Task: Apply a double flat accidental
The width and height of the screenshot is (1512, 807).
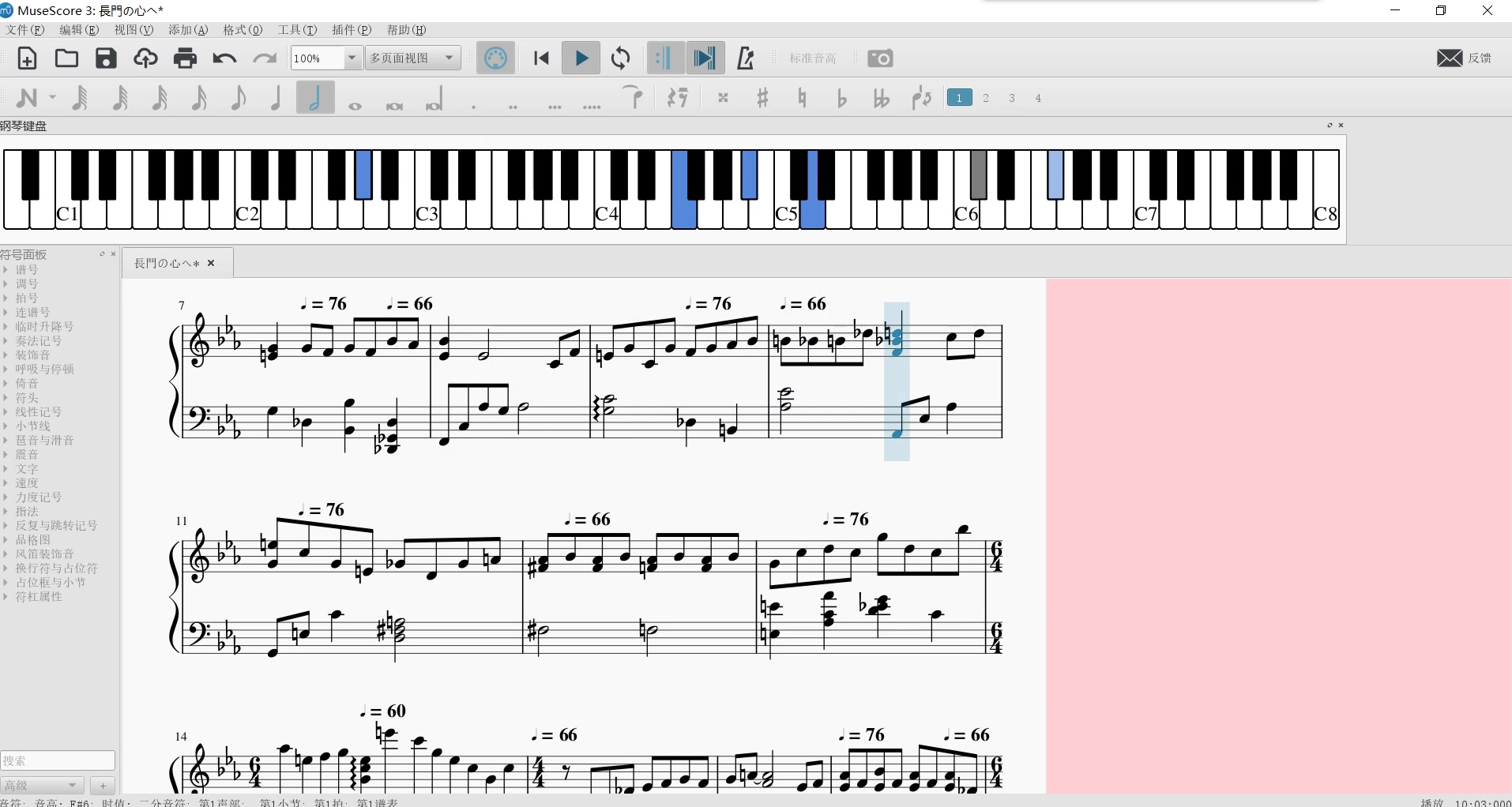Action: 881,98
